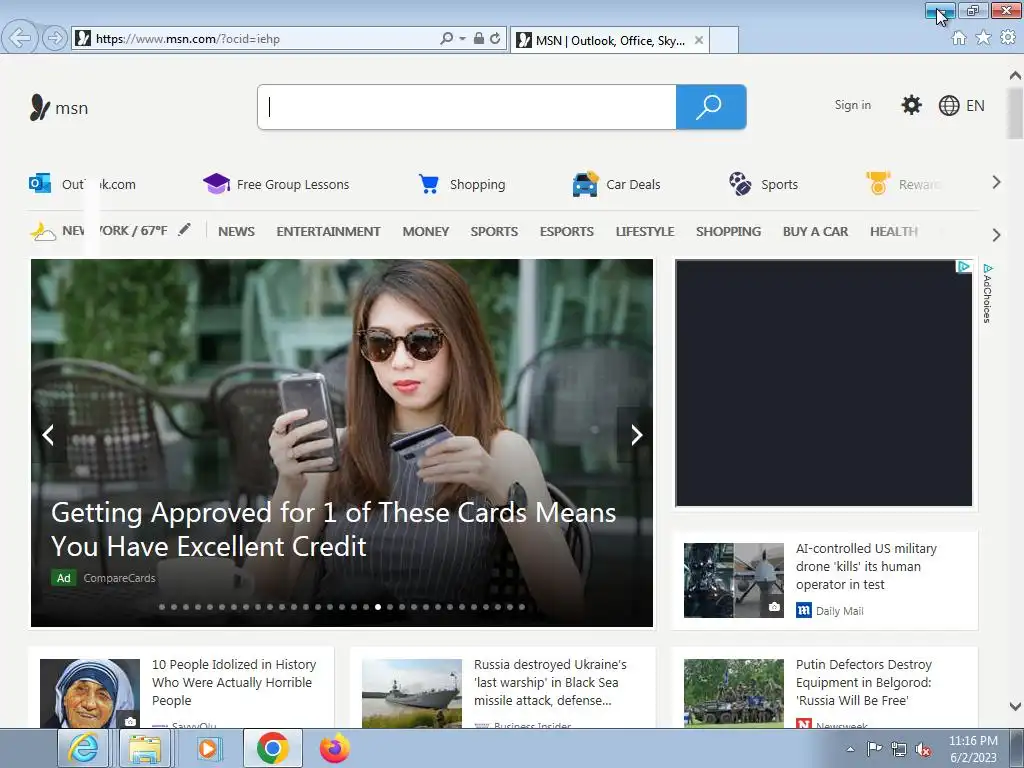Click the browser Home icon

(x=959, y=38)
